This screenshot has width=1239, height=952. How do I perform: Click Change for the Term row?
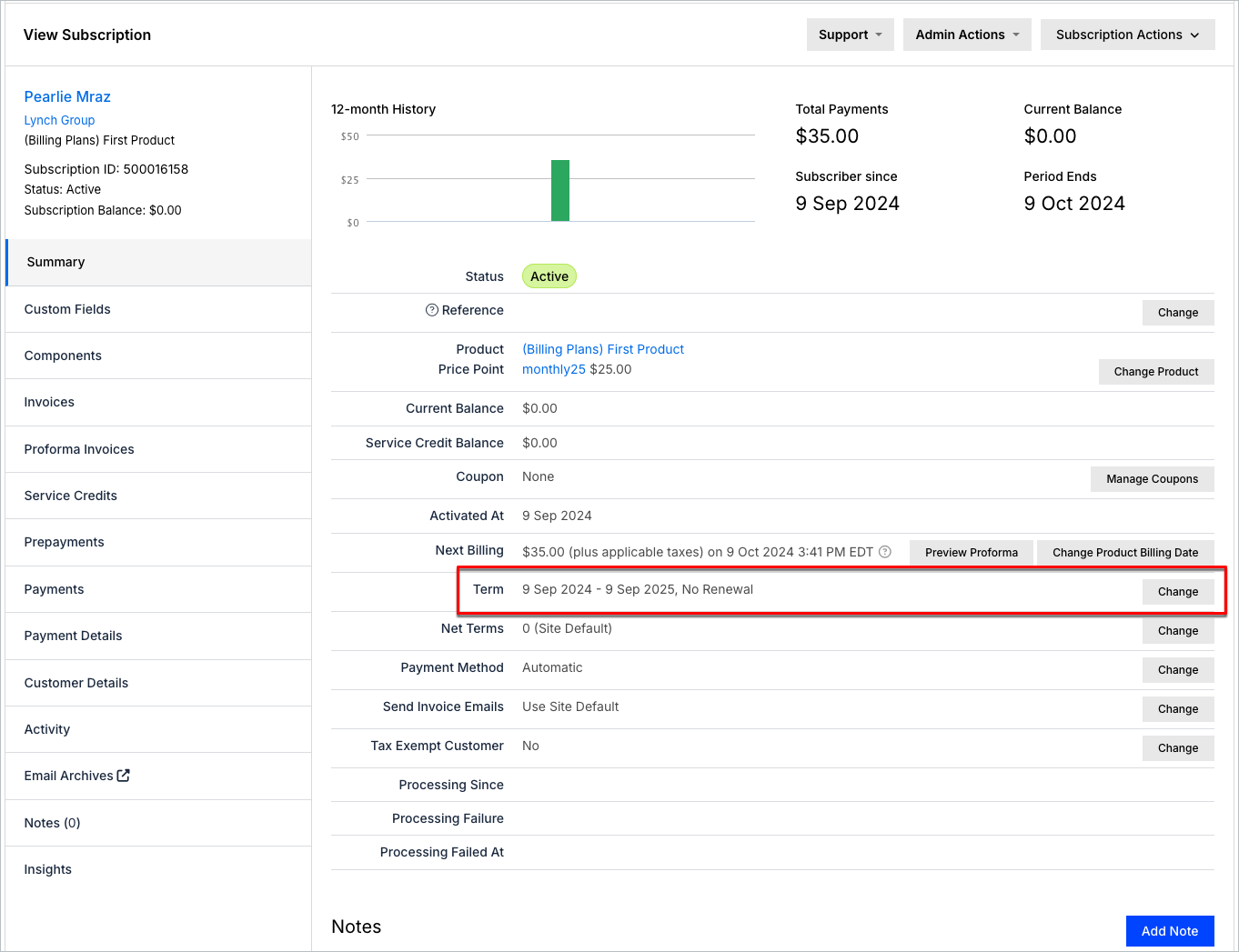tap(1178, 592)
